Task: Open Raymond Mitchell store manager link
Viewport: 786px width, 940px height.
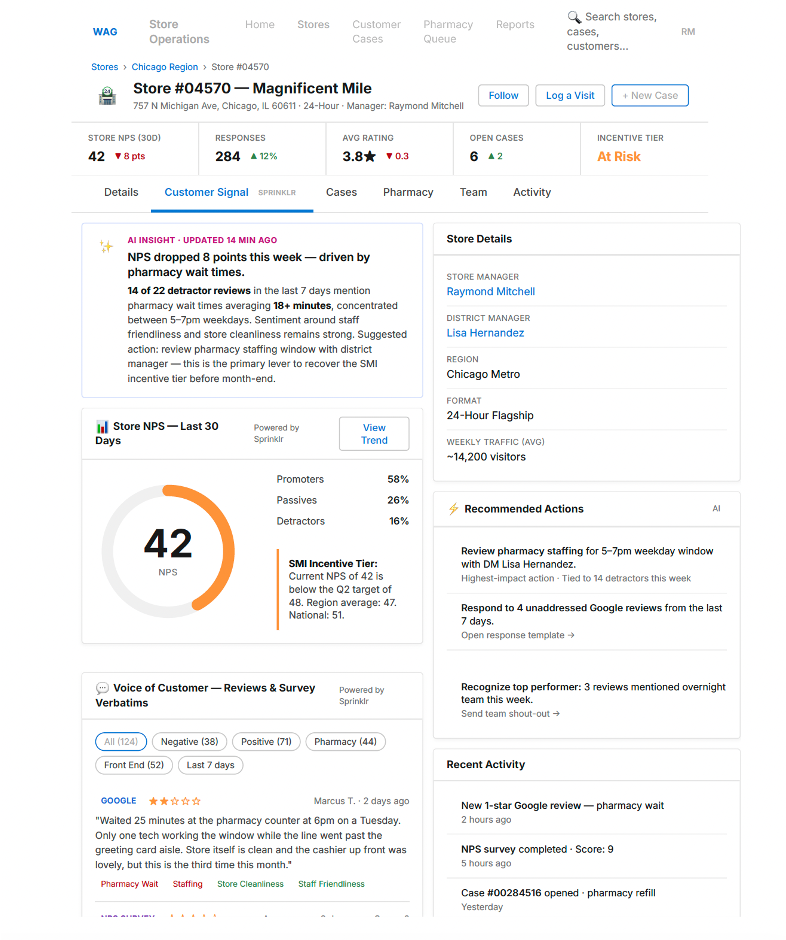Action: click(490, 292)
